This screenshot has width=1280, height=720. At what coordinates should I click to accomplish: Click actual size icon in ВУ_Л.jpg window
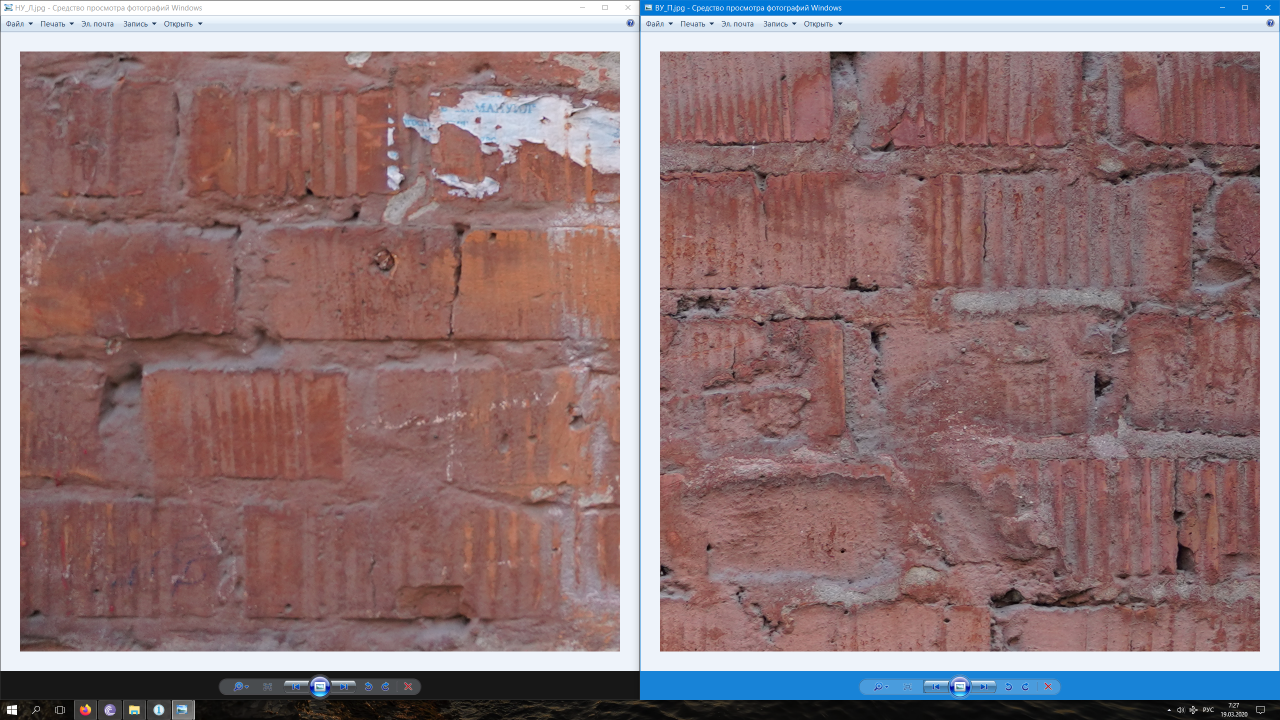tap(907, 687)
